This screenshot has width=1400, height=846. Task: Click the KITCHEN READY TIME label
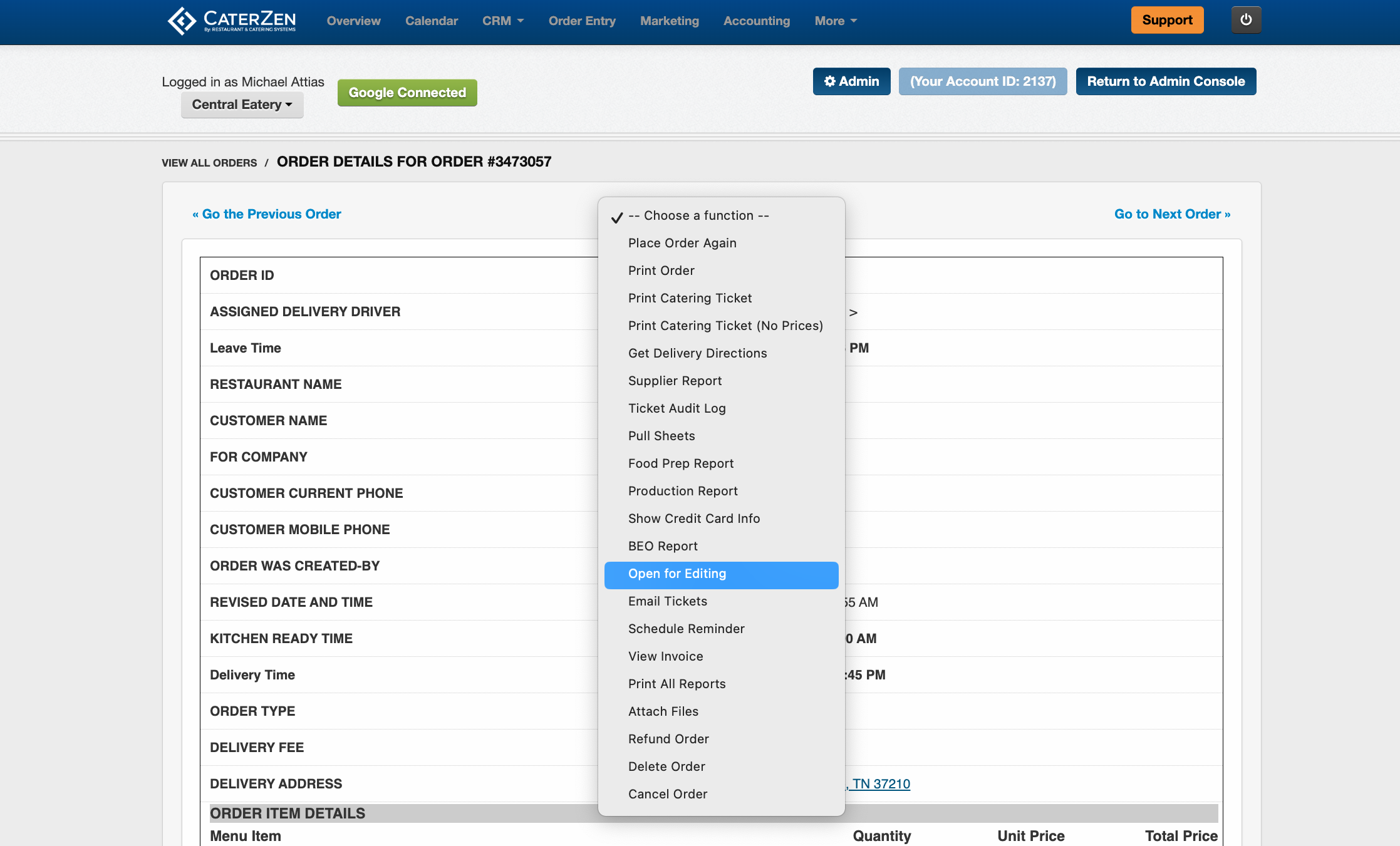click(281, 639)
